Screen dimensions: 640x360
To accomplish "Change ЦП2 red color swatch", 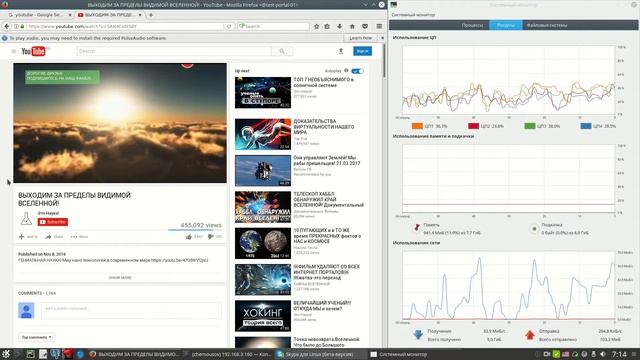I will point(473,126).
